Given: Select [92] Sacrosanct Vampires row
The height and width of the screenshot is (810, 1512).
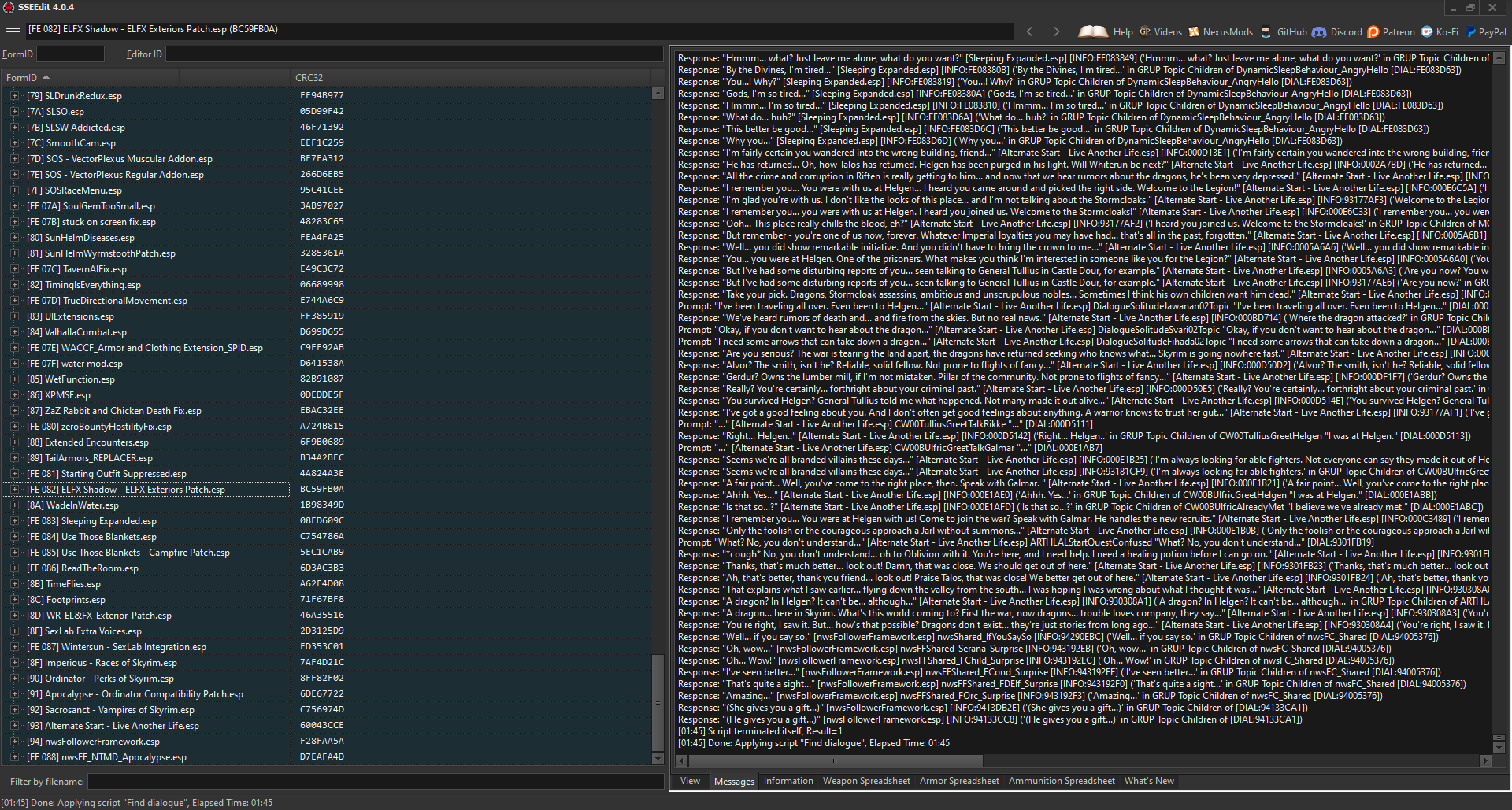Looking at the screenshot, I should pos(326,710).
